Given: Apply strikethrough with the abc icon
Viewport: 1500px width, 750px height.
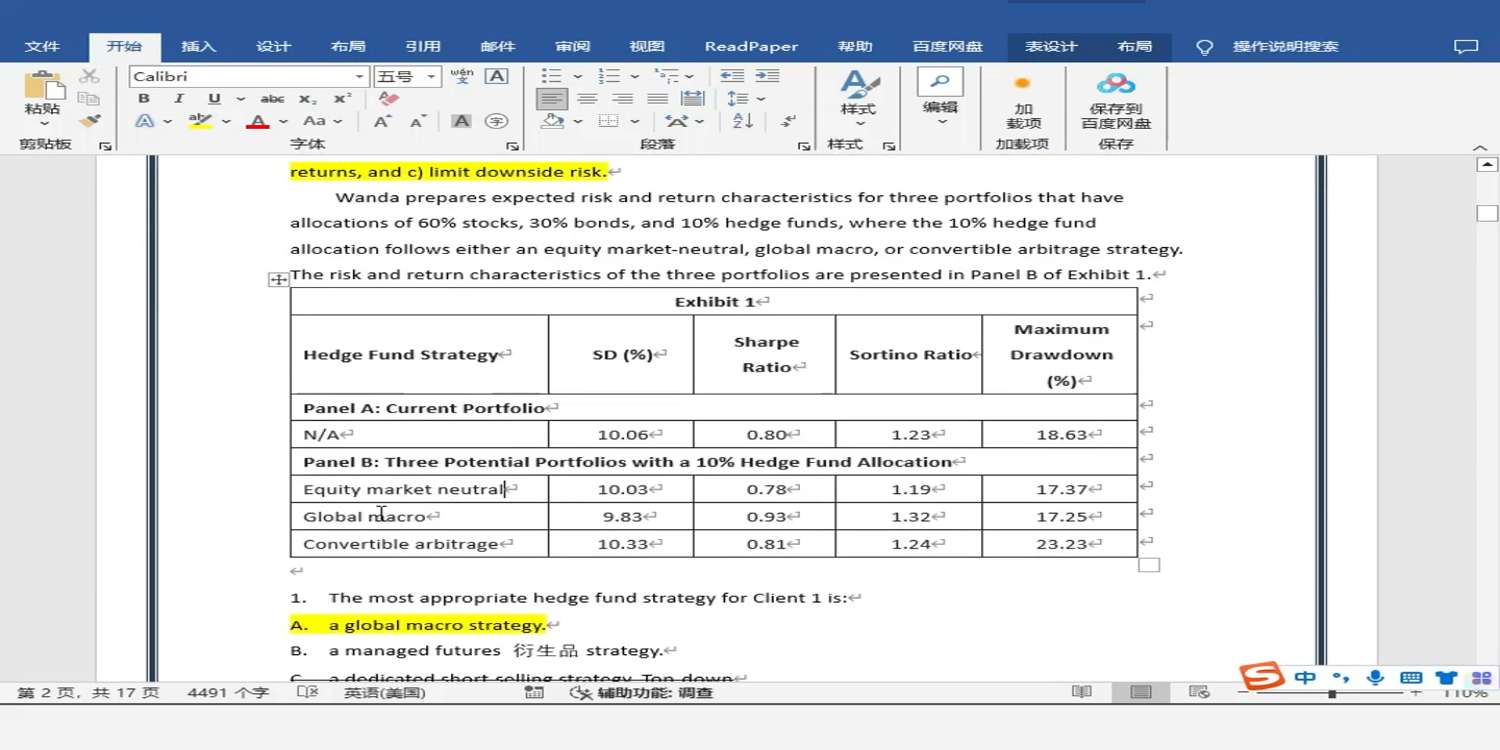Looking at the screenshot, I should tap(272, 99).
